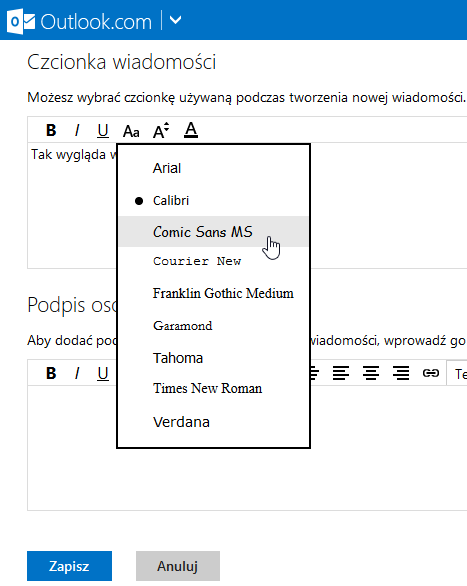Align signature text left

click(x=341, y=373)
